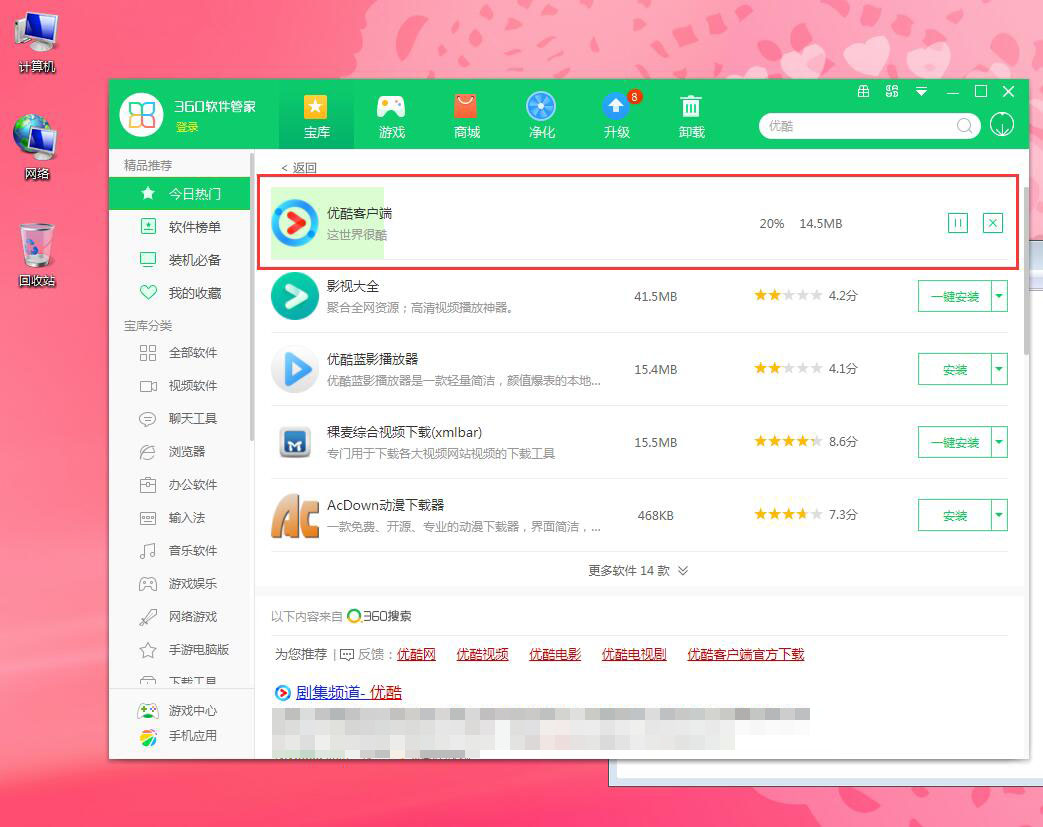Click the 优酷客户端 app icon
This screenshot has height=827, width=1043.
tap(295, 223)
